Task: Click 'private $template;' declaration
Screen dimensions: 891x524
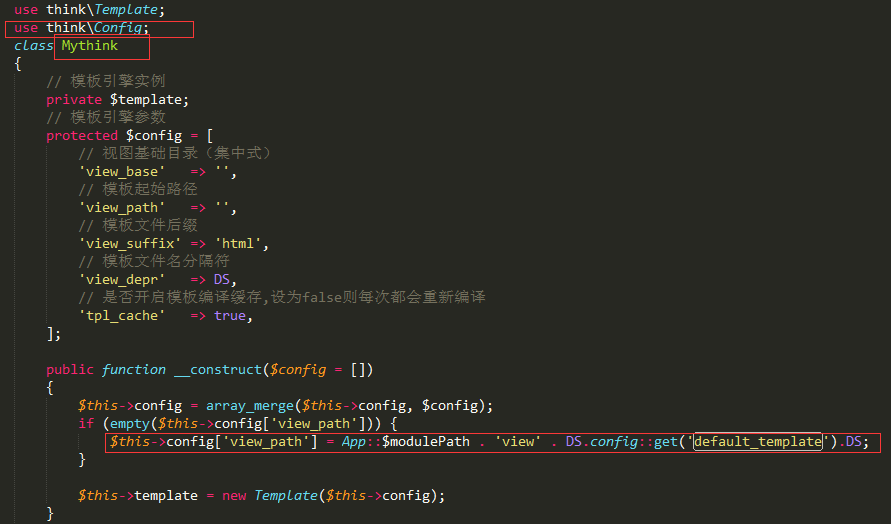Action: (x=117, y=99)
